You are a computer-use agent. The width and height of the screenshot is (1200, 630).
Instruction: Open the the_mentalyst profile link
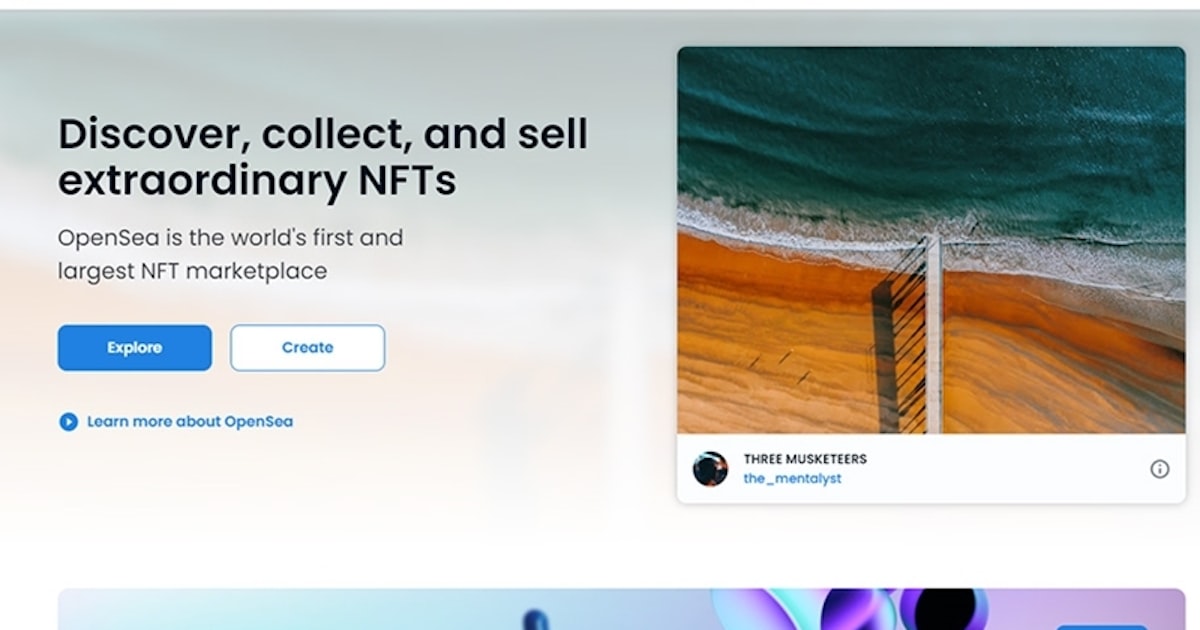(x=792, y=479)
